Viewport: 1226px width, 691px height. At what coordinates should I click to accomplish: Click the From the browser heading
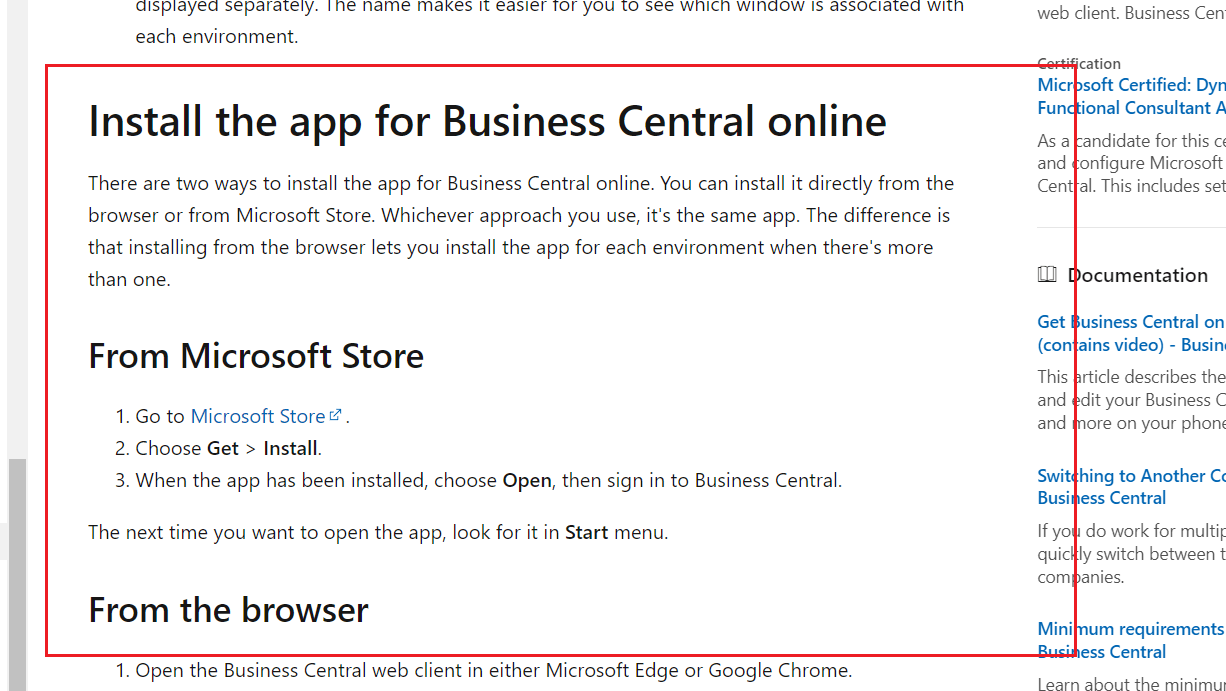[x=228, y=610]
